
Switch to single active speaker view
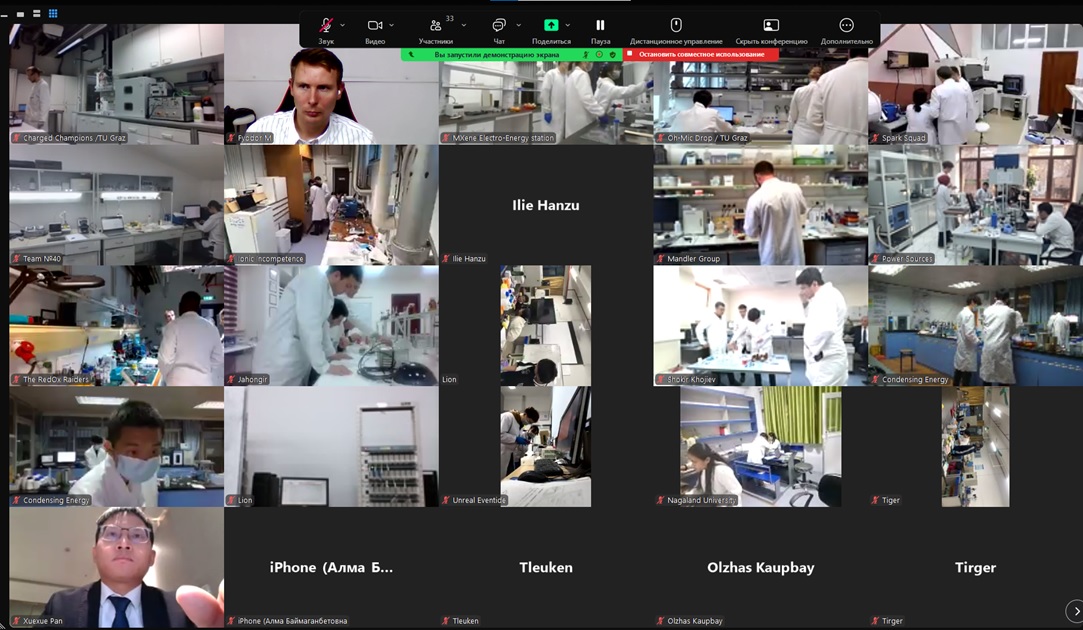pos(21,13)
